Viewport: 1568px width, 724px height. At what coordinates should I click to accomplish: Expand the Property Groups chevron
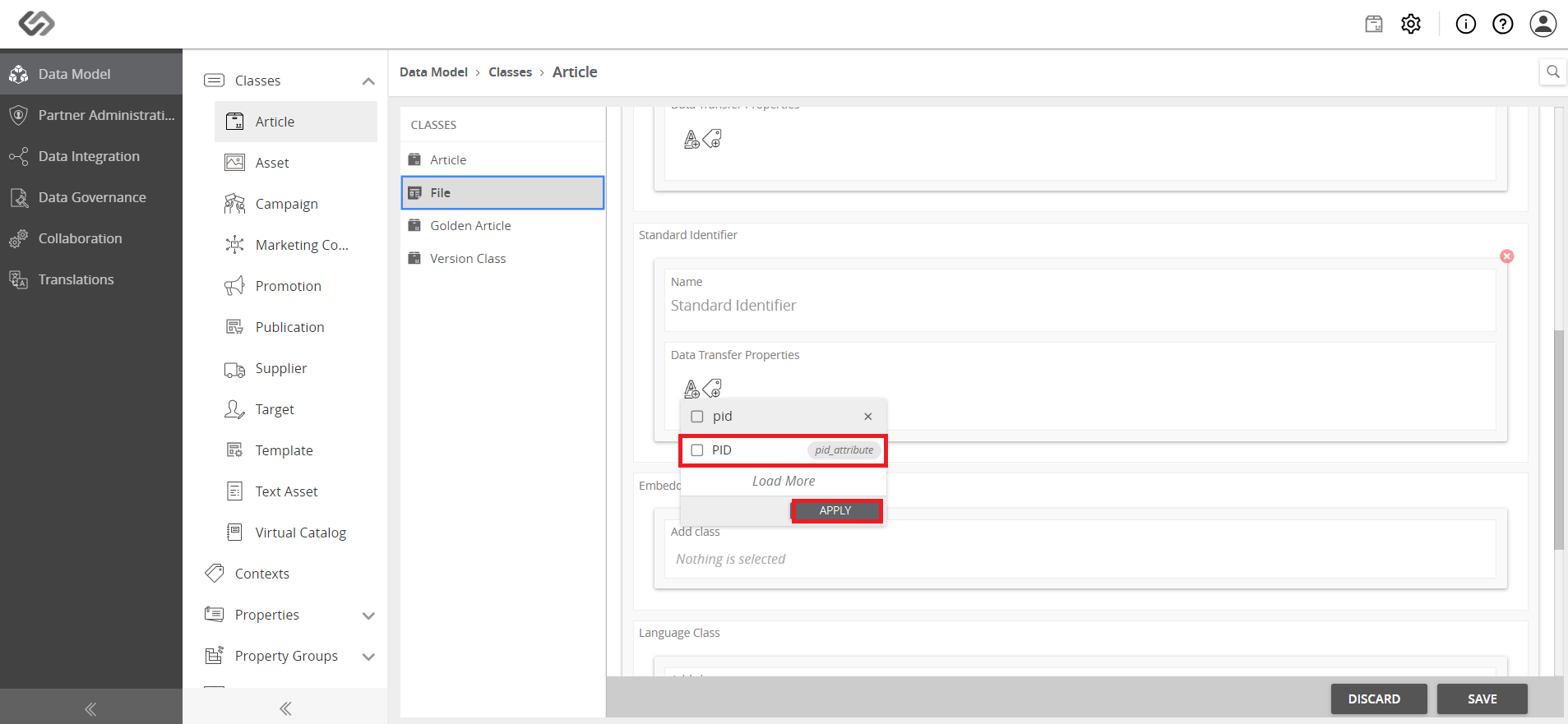coord(368,657)
